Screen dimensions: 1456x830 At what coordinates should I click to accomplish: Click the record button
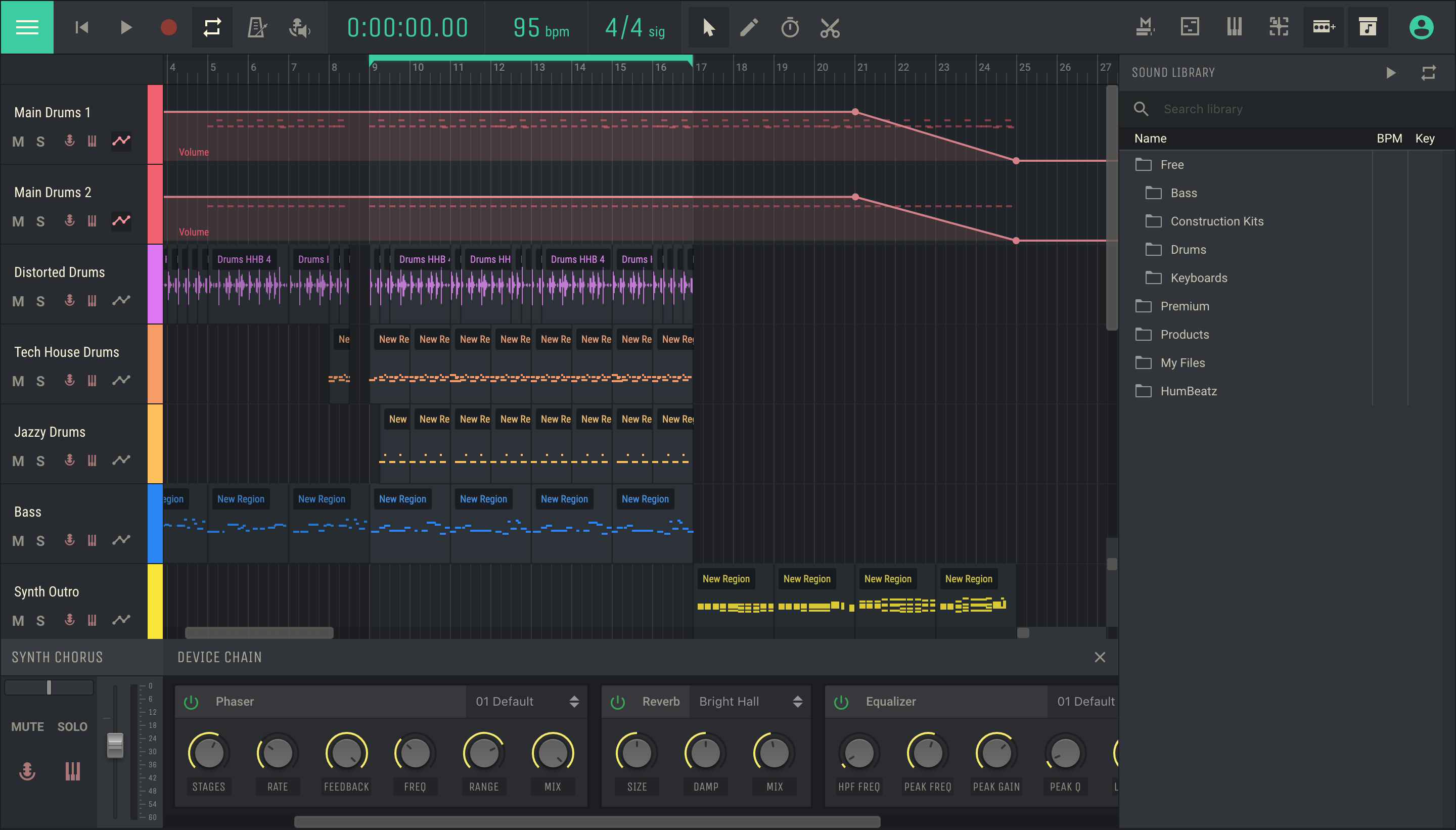(168, 27)
